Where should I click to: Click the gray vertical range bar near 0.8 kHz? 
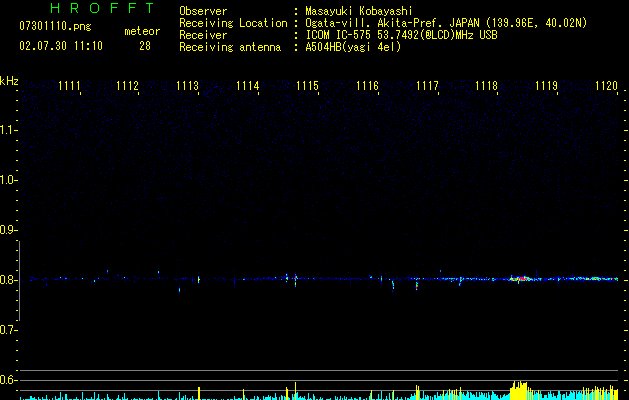(19, 281)
